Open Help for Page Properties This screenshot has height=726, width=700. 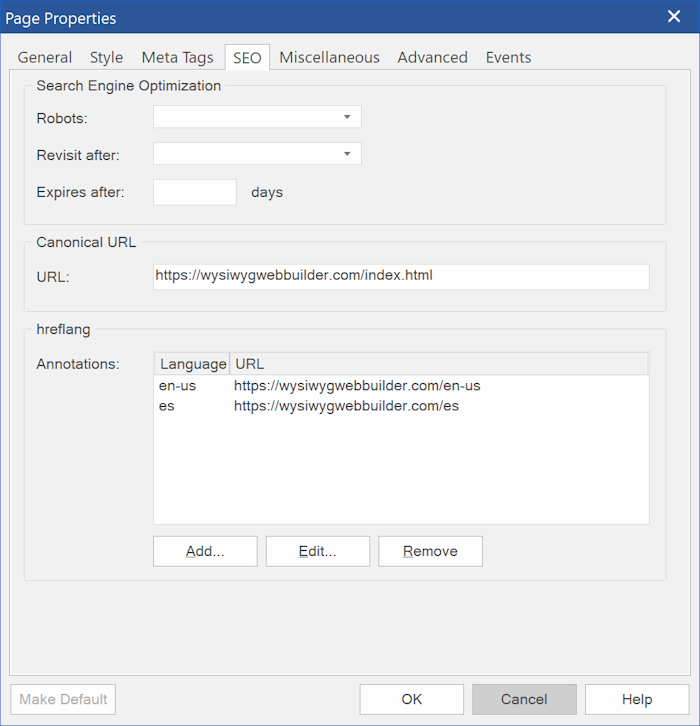tap(637, 699)
